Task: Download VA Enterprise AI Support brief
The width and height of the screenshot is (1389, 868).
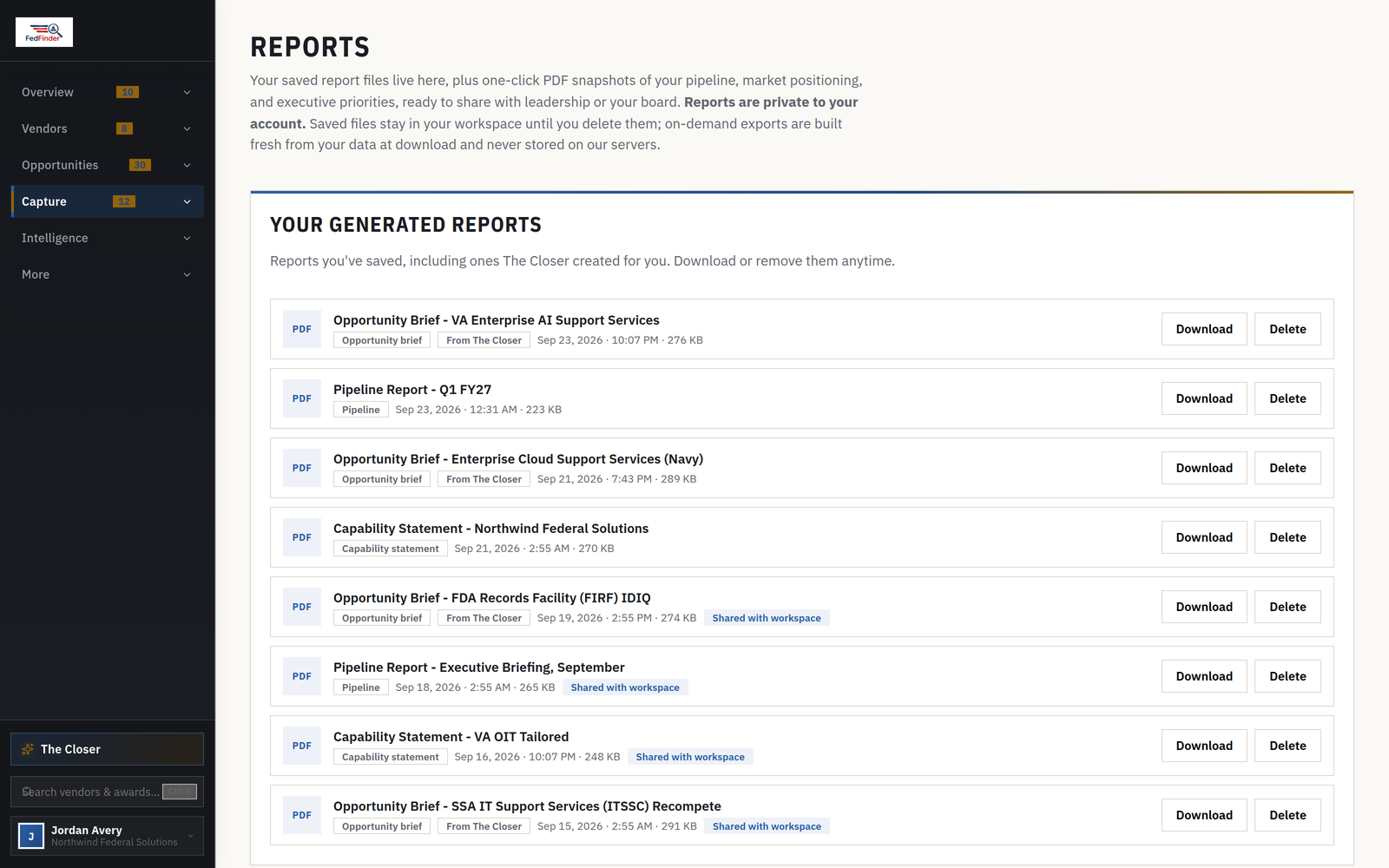Action: tap(1204, 329)
